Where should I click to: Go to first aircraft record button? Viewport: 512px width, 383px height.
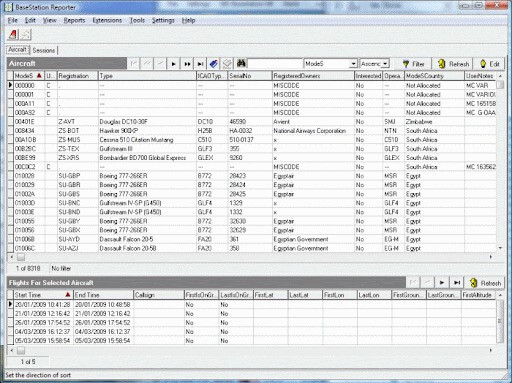134,63
